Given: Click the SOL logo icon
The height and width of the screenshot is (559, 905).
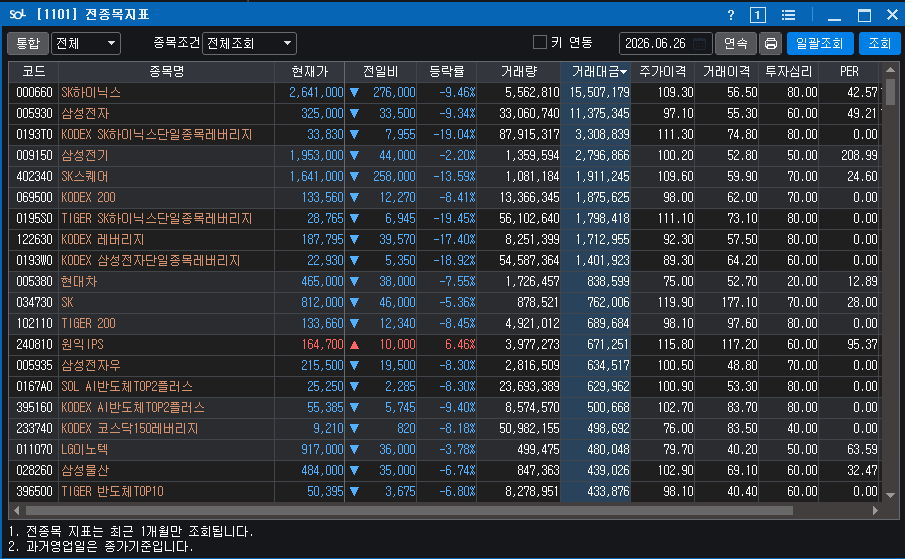Looking at the screenshot, I should (x=17, y=14).
